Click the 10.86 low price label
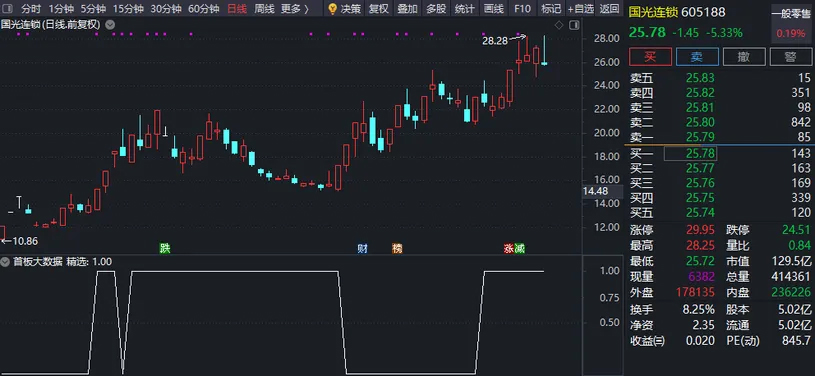The width and height of the screenshot is (815, 376). pyautogui.click(x=25, y=241)
